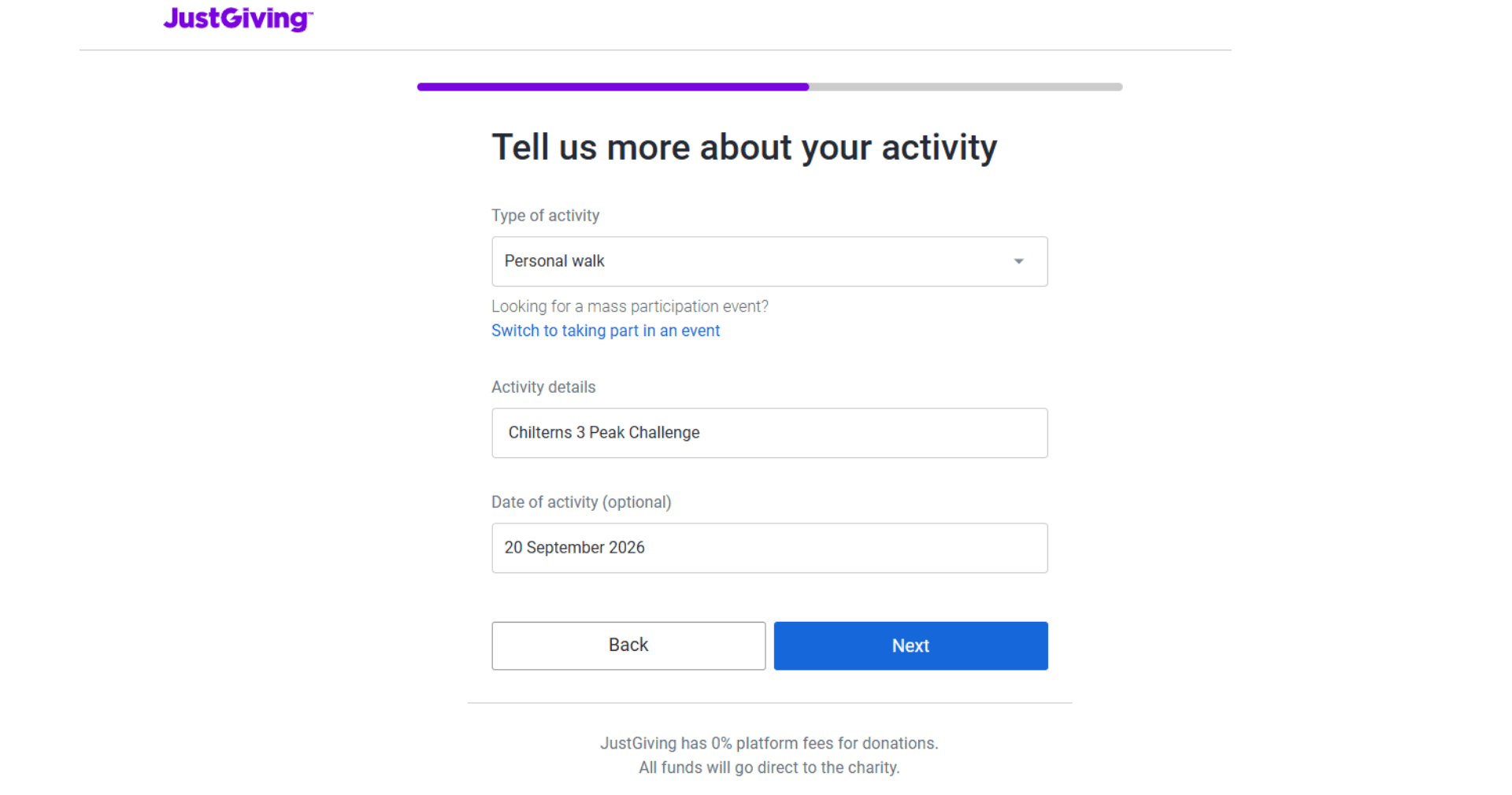
Task: Switch to taking part in an event
Action: pyautogui.click(x=605, y=331)
